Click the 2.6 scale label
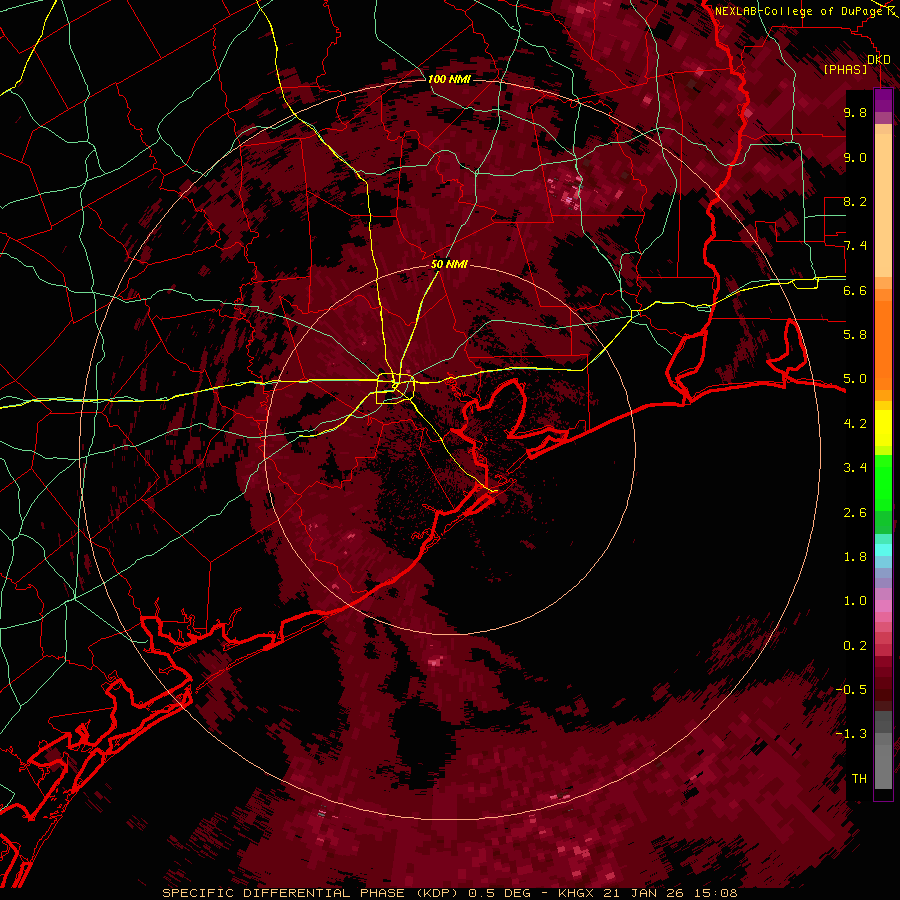Viewport: 900px width, 900px height. (x=855, y=512)
